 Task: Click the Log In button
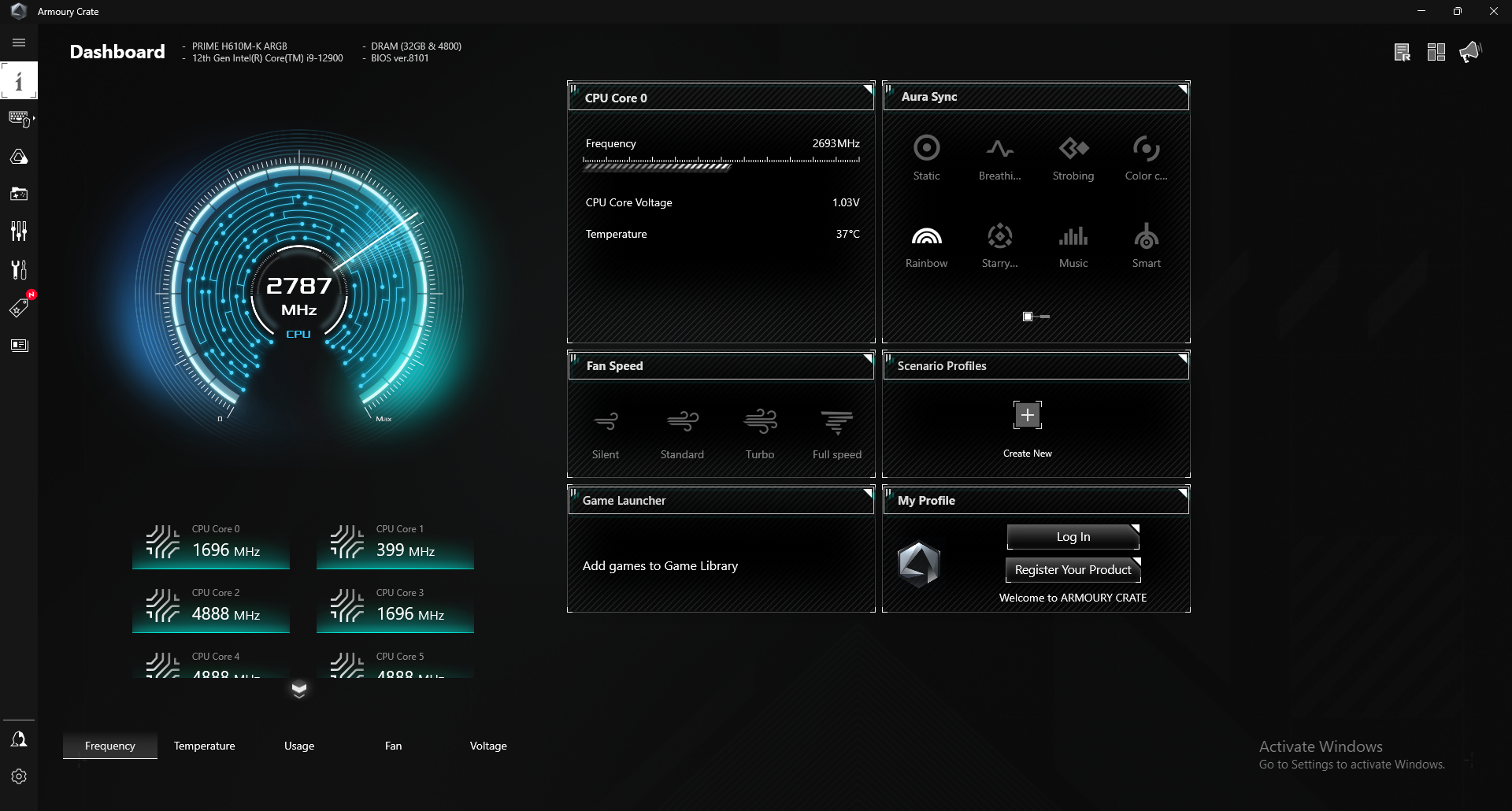tap(1073, 537)
